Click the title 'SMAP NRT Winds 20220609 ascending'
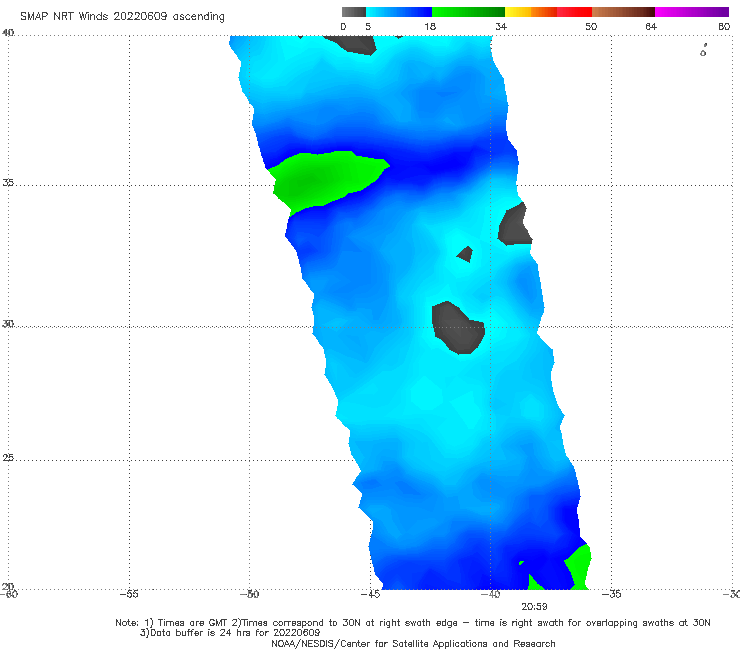The width and height of the screenshot is (740, 650). (122, 17)
